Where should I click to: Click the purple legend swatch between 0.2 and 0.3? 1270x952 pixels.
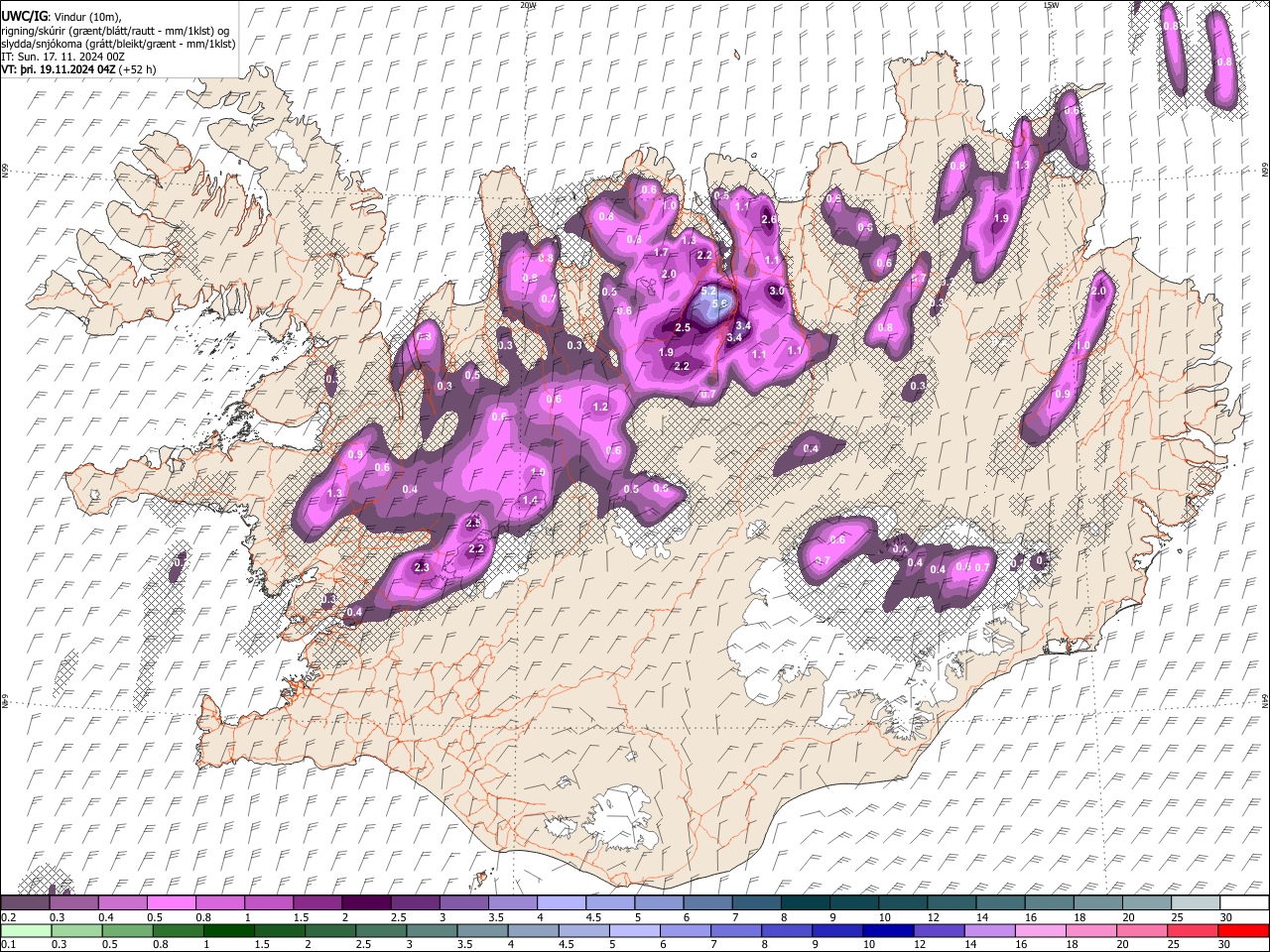[x=25, y=903]
